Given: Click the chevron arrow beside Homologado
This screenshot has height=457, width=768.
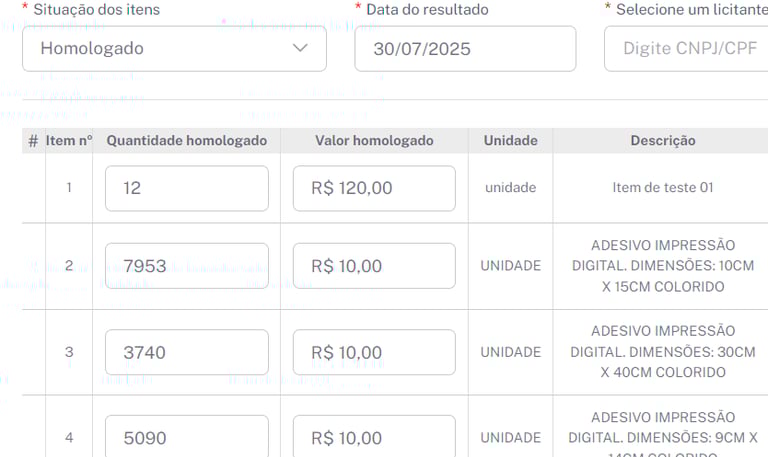Looking at the screenshot, I should pyautogui.click(x=300, y=48).
